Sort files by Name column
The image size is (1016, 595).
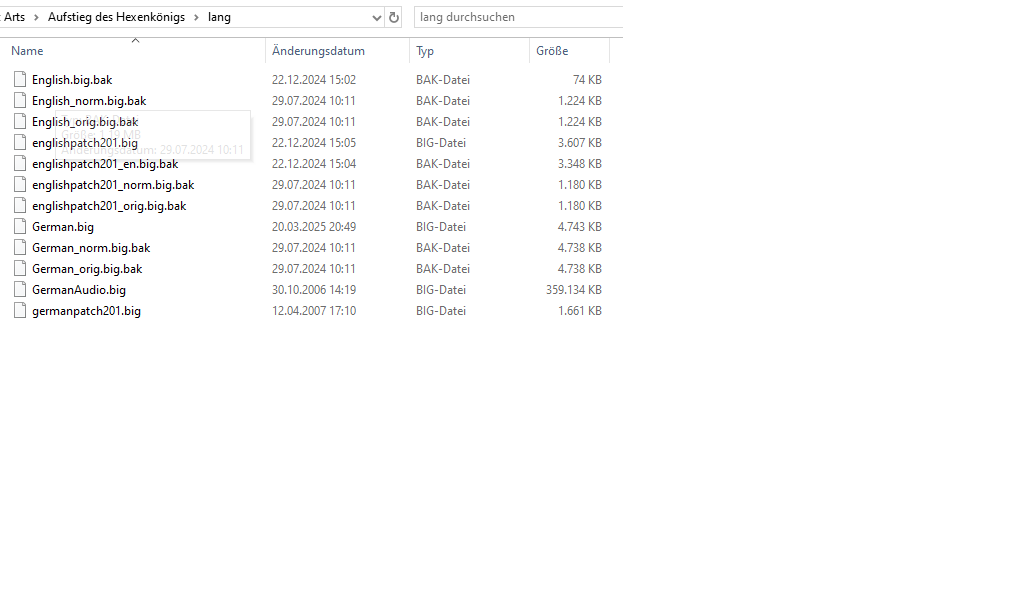pos(27,51)
